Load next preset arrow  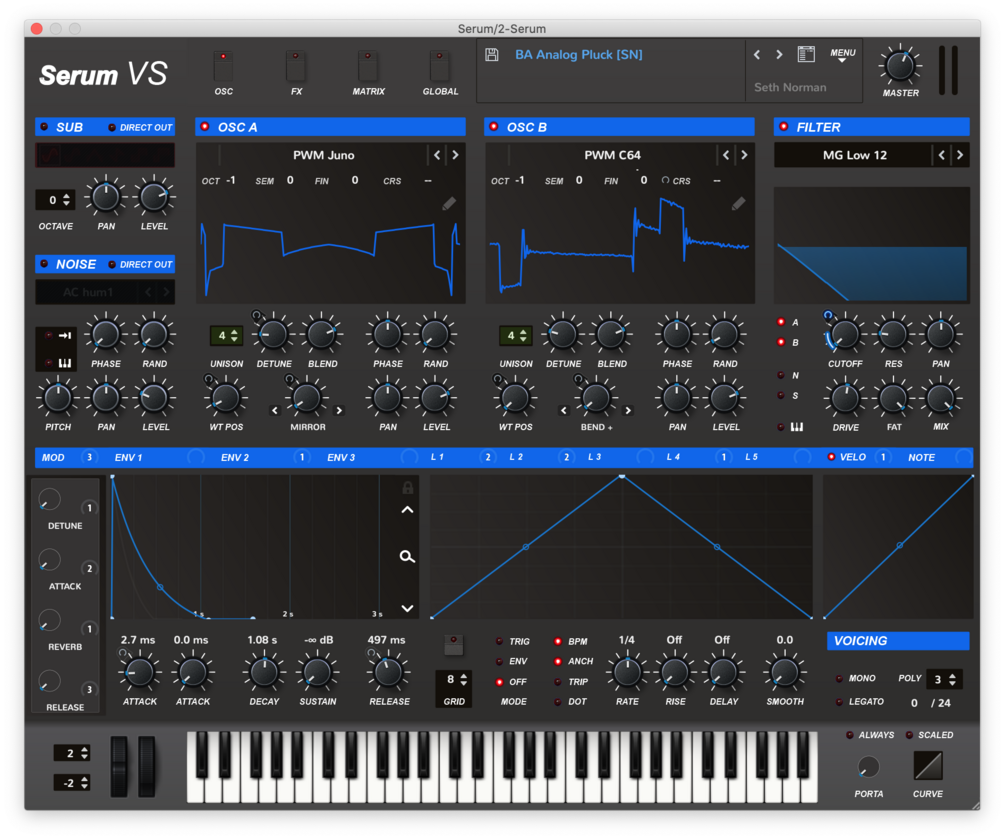(x=779, y=54)
